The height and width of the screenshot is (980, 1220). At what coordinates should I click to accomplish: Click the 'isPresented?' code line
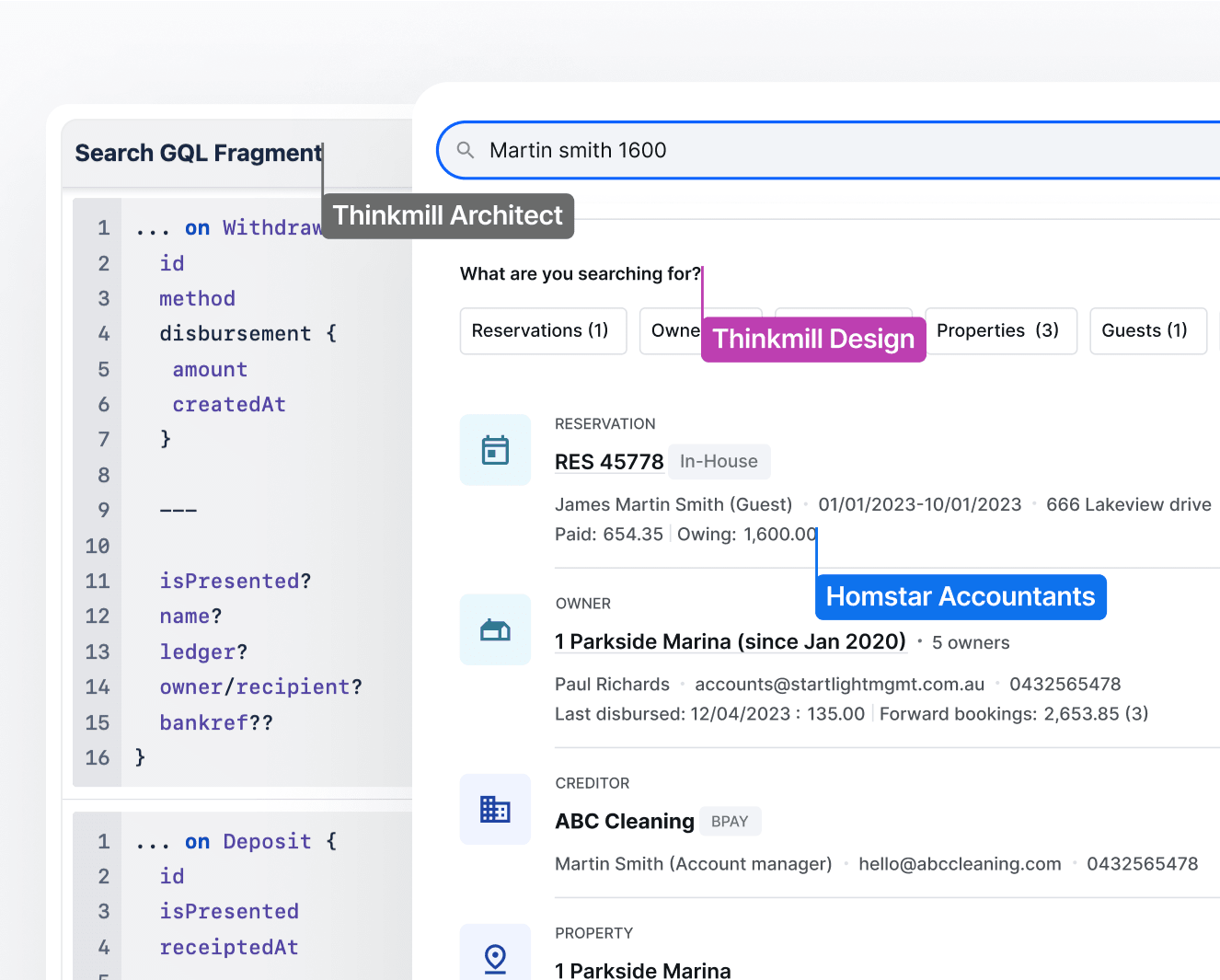(x=236, y=581)
